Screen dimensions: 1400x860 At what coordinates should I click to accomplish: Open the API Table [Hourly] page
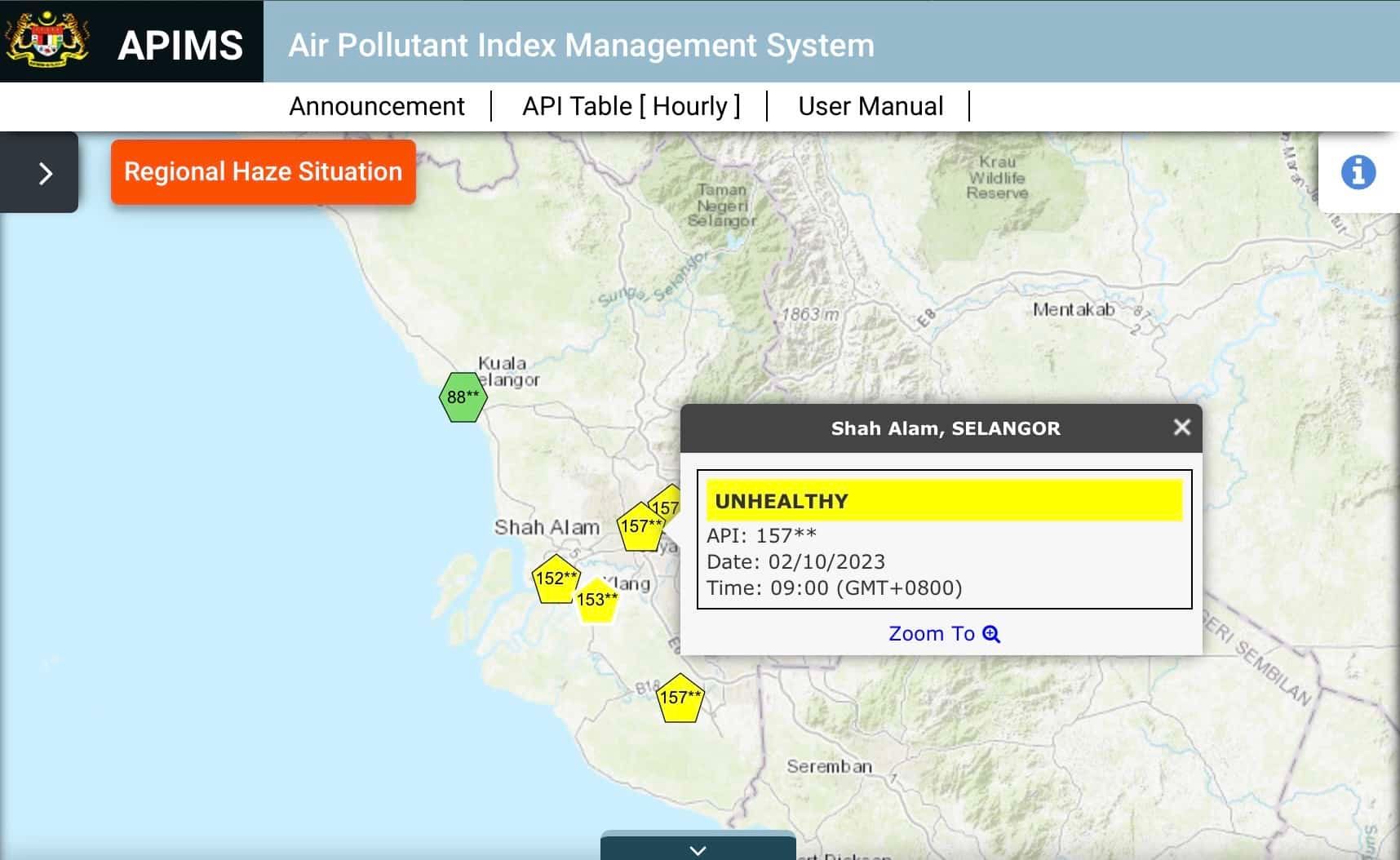coord(631,106)
